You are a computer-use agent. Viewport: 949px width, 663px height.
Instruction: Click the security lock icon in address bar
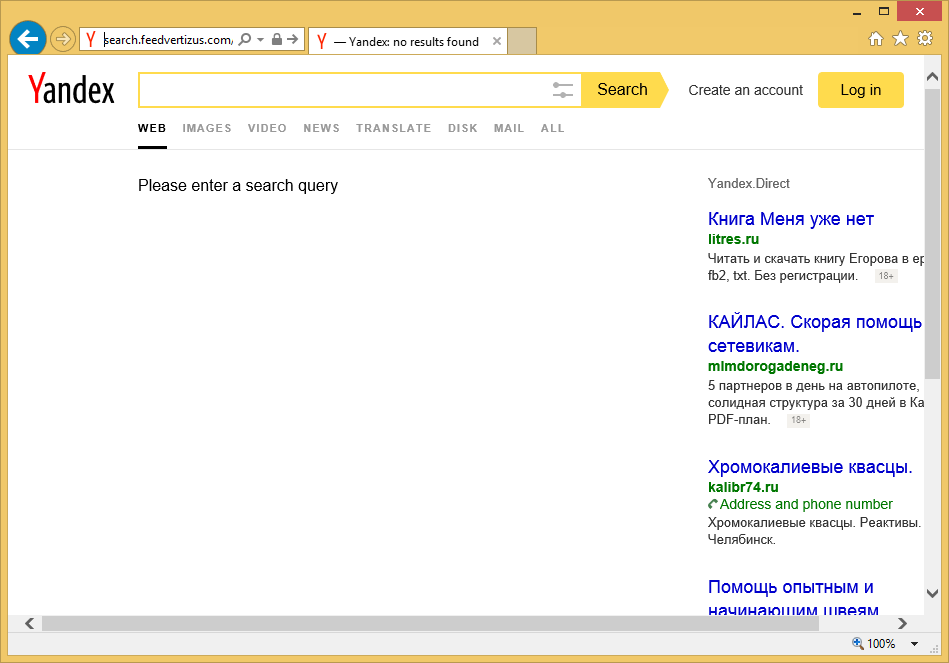(277, 40)
